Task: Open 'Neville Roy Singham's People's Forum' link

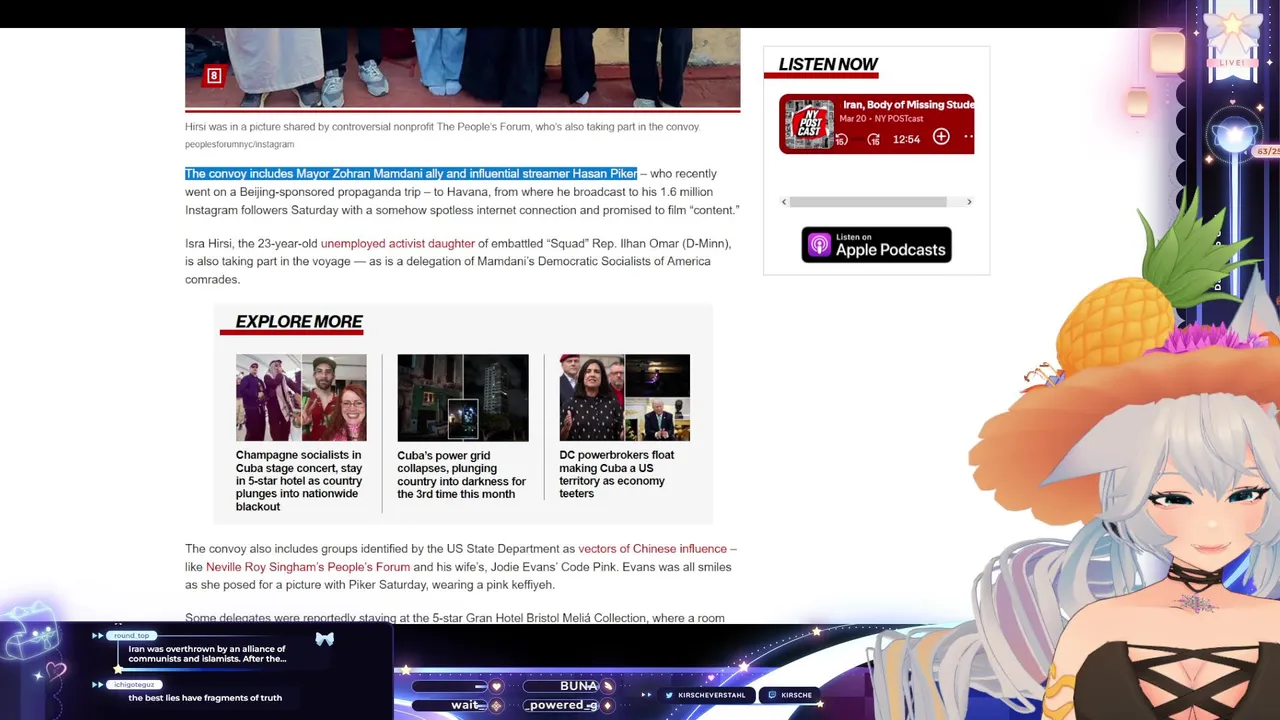Action: click(x=308, y=567)
